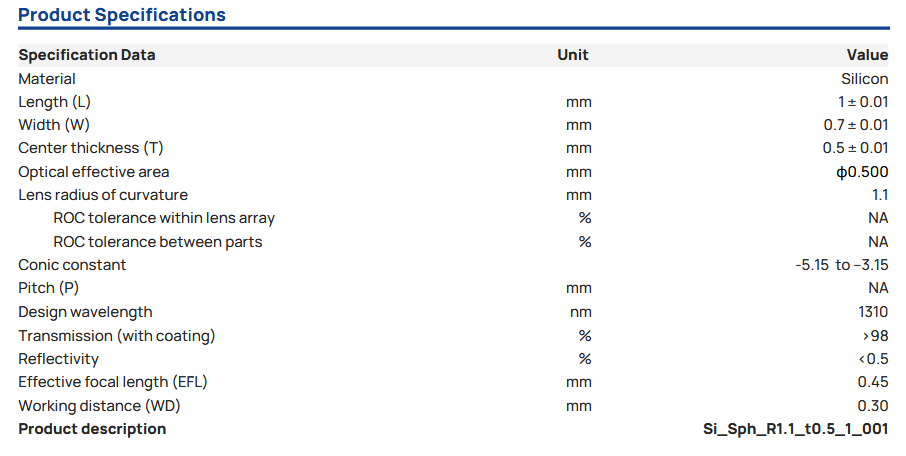The height and width of the screenshot is (456, 906).
Task: Select the Reflectivity value <0.5
Action: [875, 359]
